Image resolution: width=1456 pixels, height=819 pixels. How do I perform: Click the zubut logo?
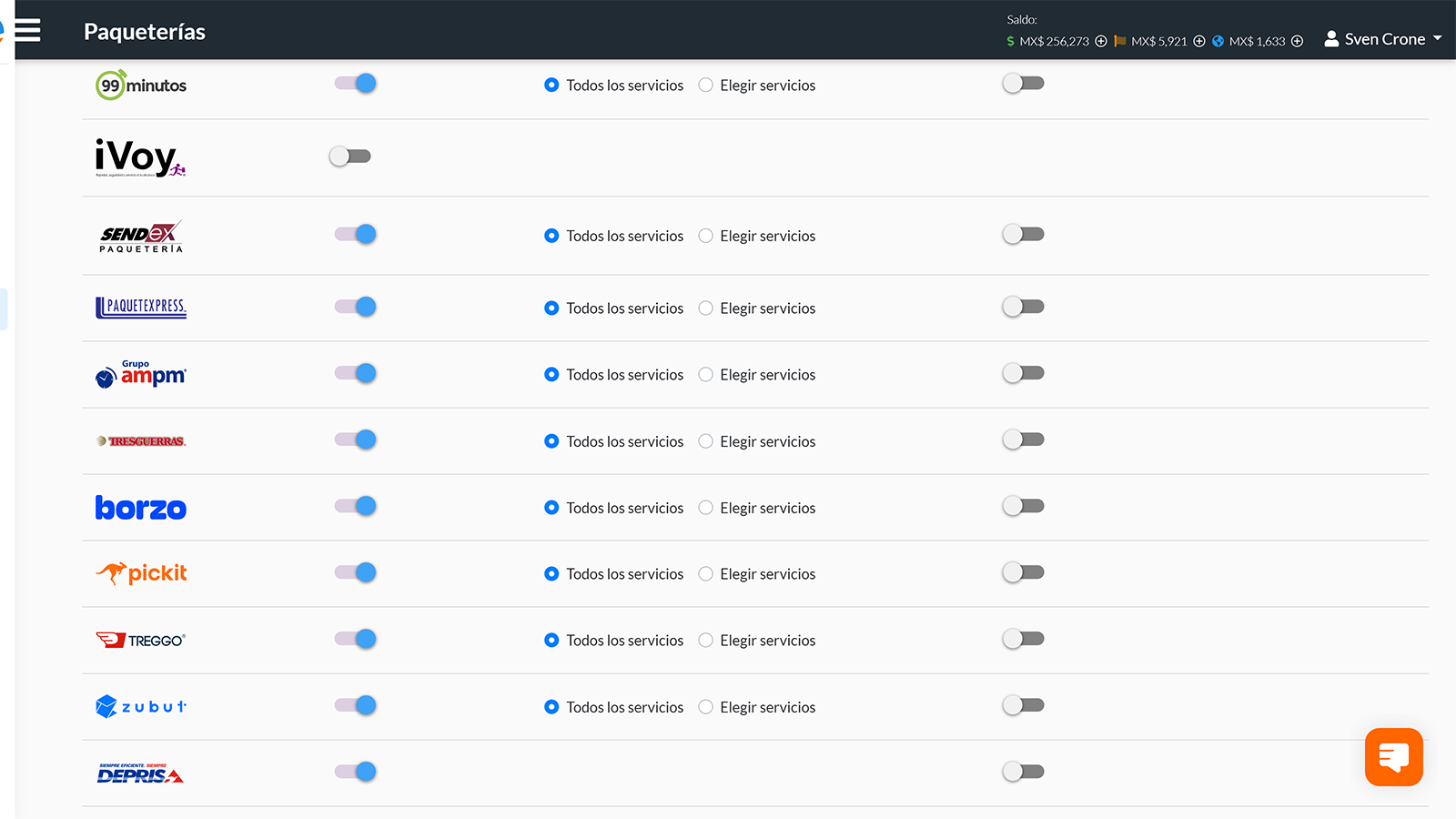[141, 706]
